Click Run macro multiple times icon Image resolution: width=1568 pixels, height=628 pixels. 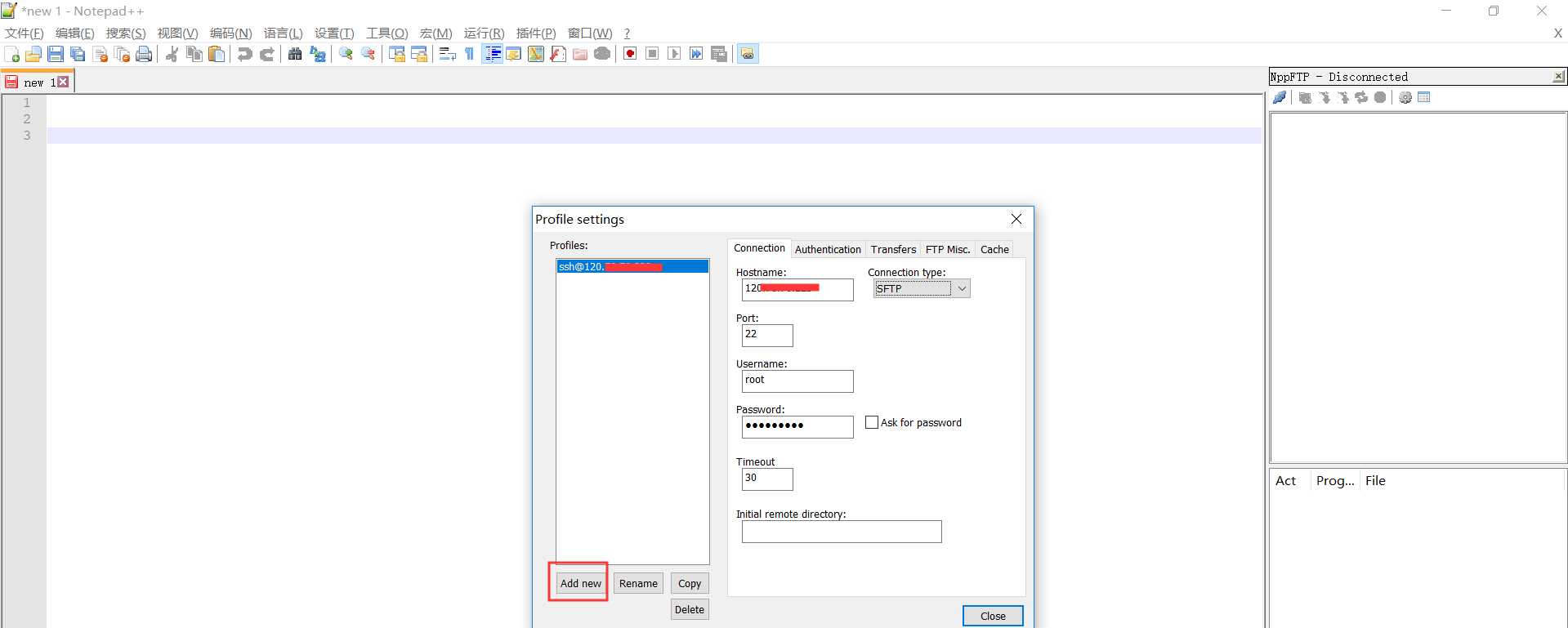[x=696, y=54]
